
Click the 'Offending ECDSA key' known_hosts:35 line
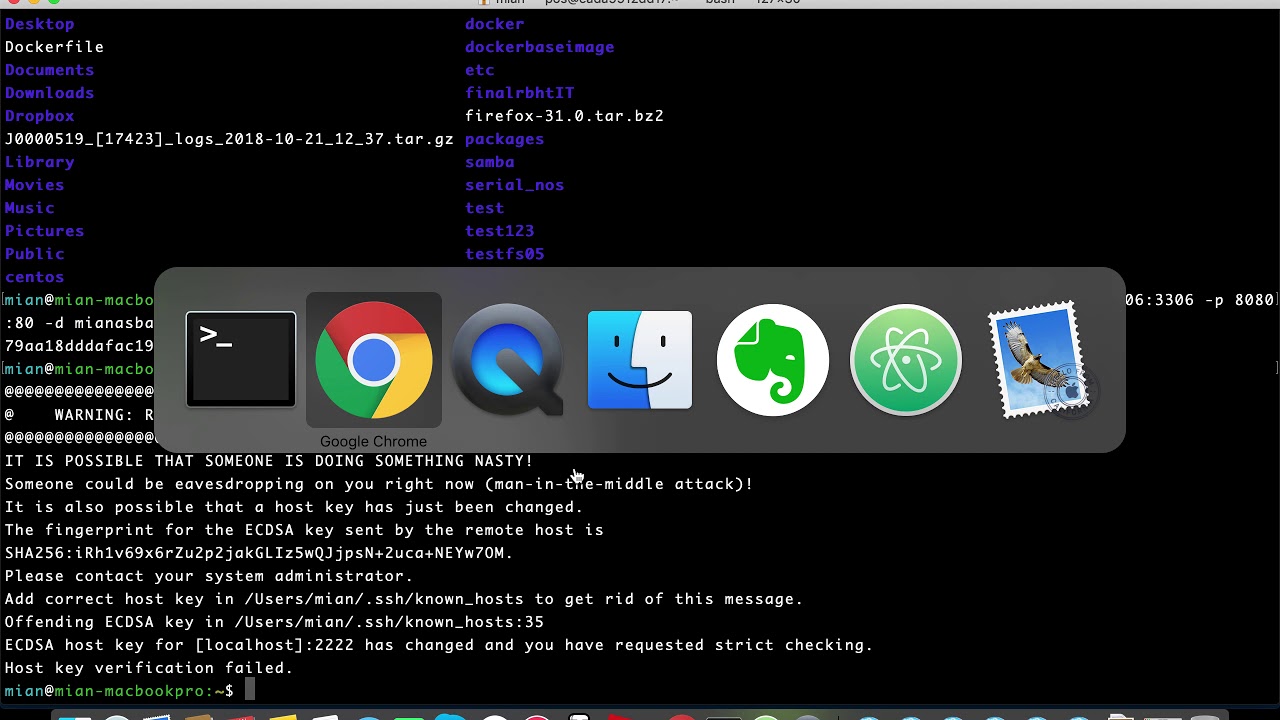click(x=274, y=622)
